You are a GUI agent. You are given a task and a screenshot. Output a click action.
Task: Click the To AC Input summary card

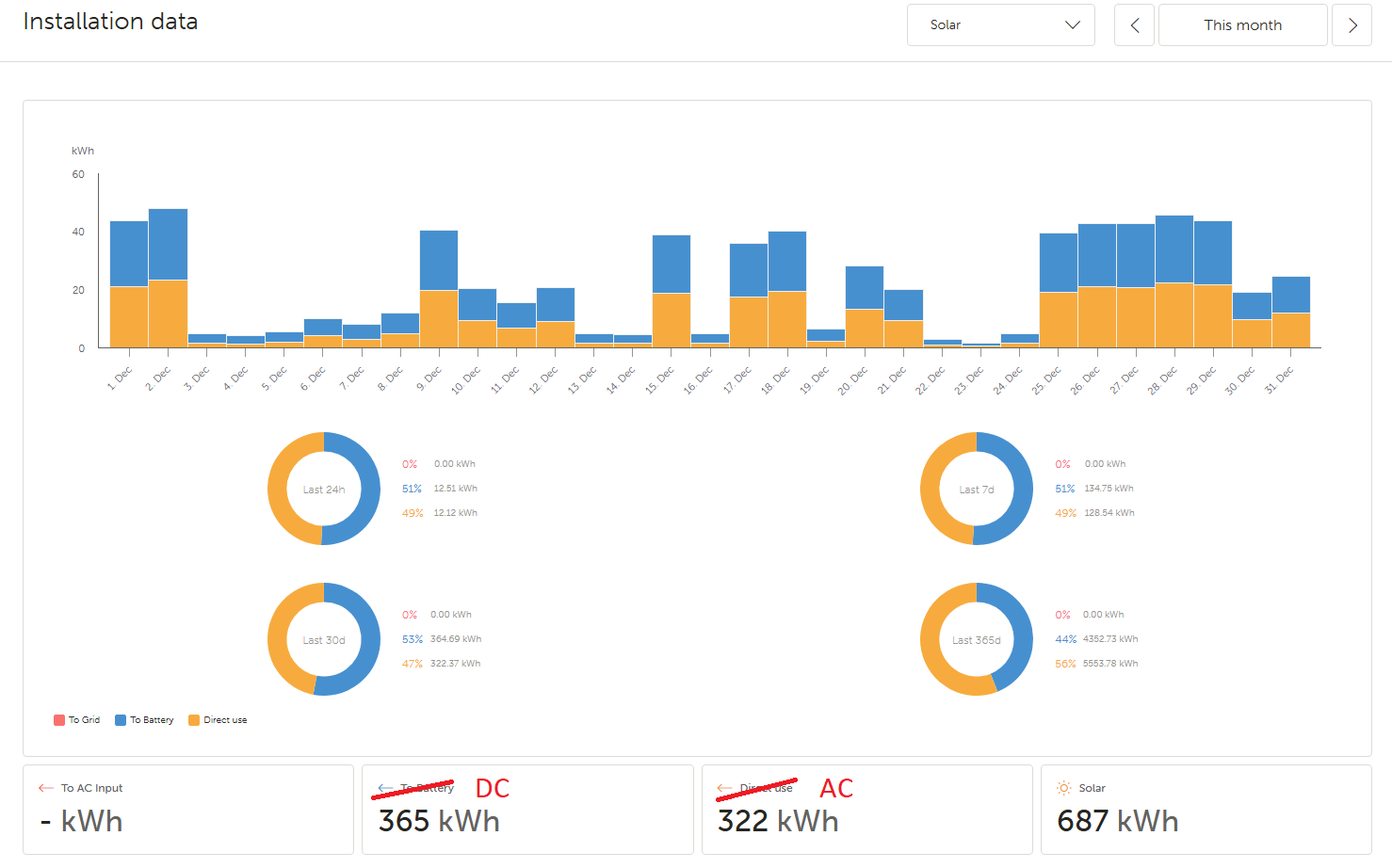(188, 810)
